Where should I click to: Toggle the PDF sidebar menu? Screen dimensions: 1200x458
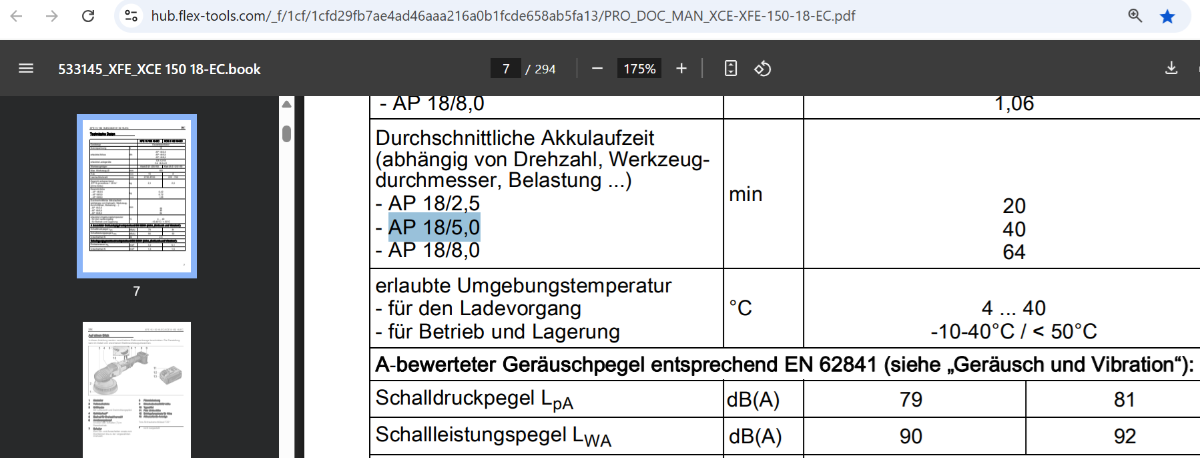[x=26, y=69]
